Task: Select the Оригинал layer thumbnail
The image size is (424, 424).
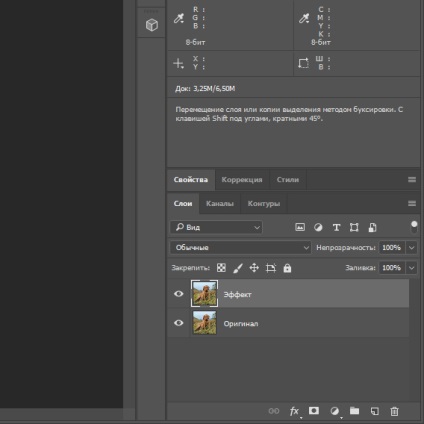Action: click(x=205, y=323)
